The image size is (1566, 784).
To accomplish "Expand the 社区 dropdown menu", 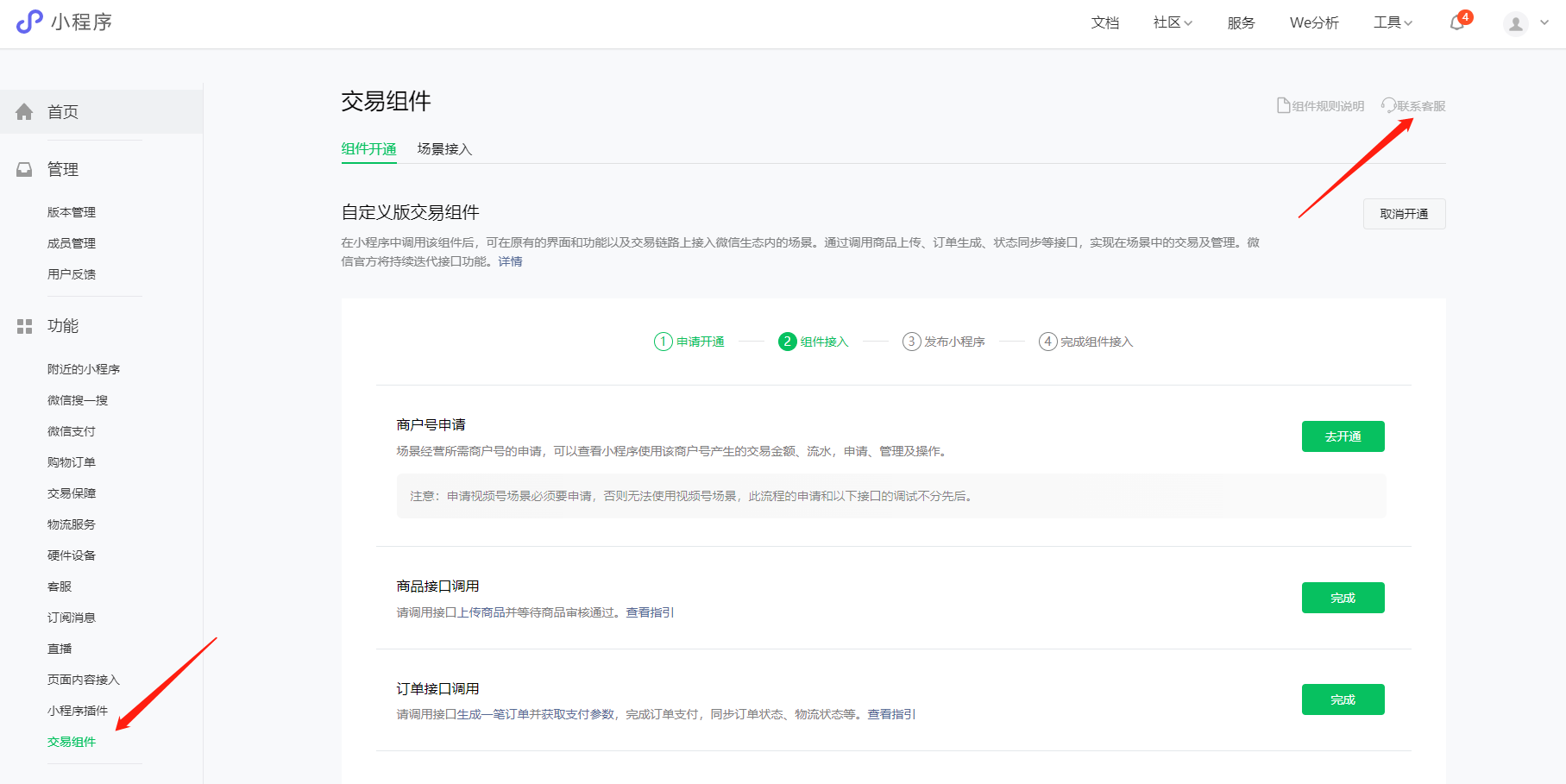I will [1172, 23].
